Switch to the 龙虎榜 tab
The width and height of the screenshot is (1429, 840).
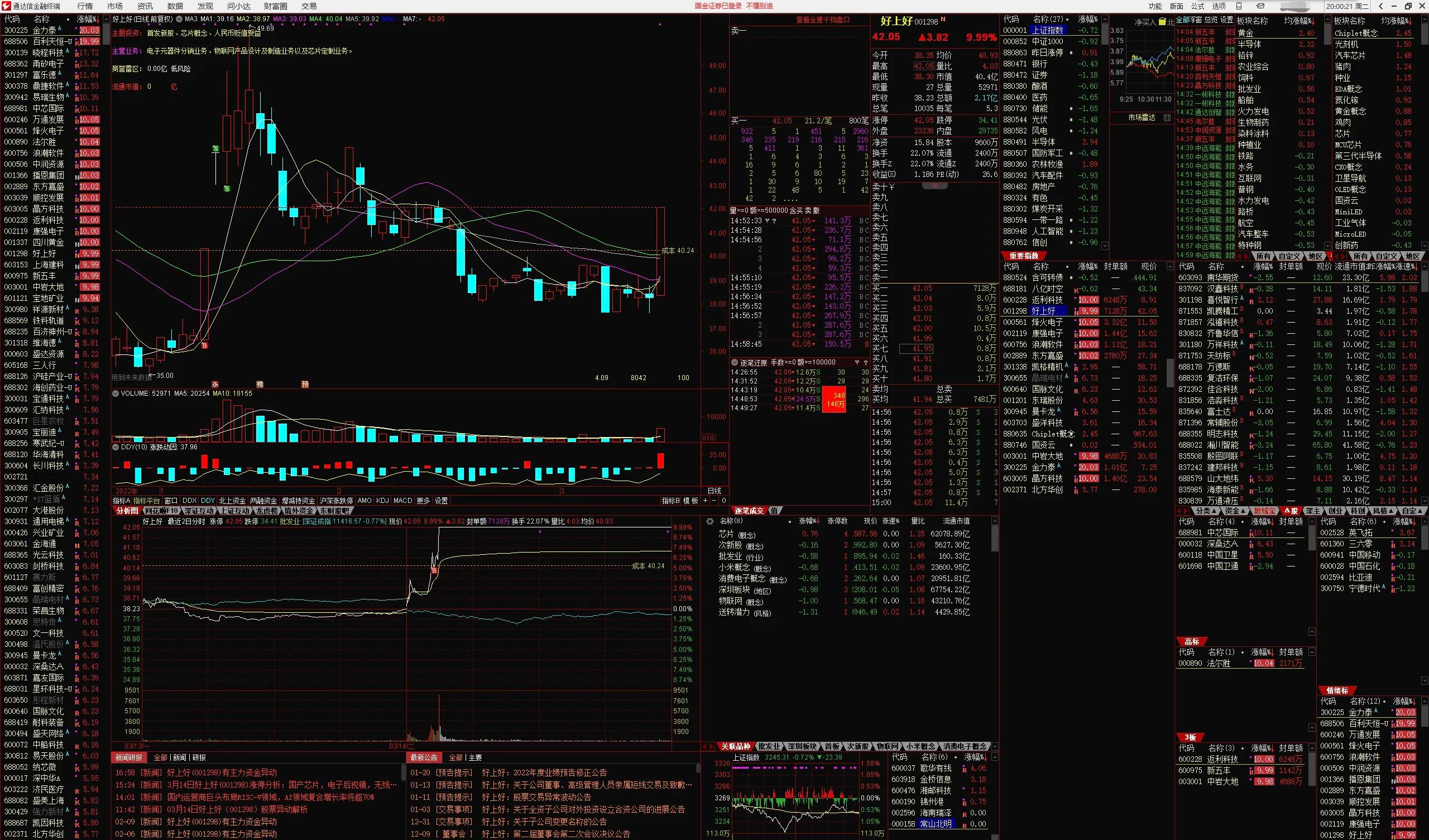266,511
